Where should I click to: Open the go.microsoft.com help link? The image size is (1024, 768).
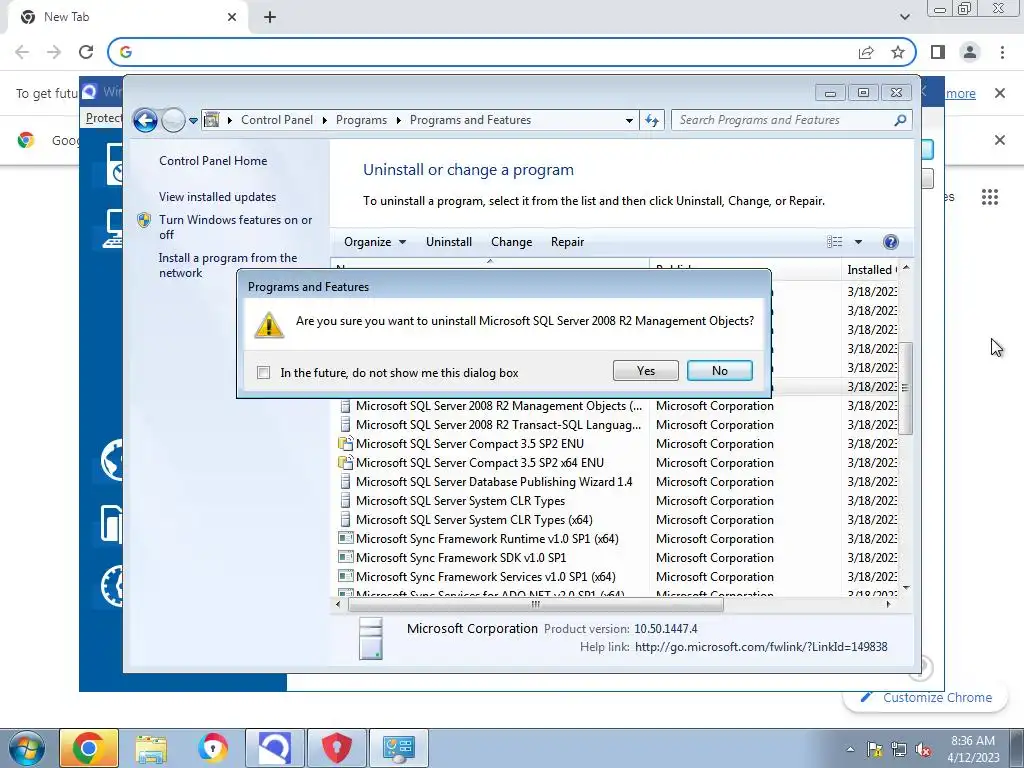tap(761, 647)
